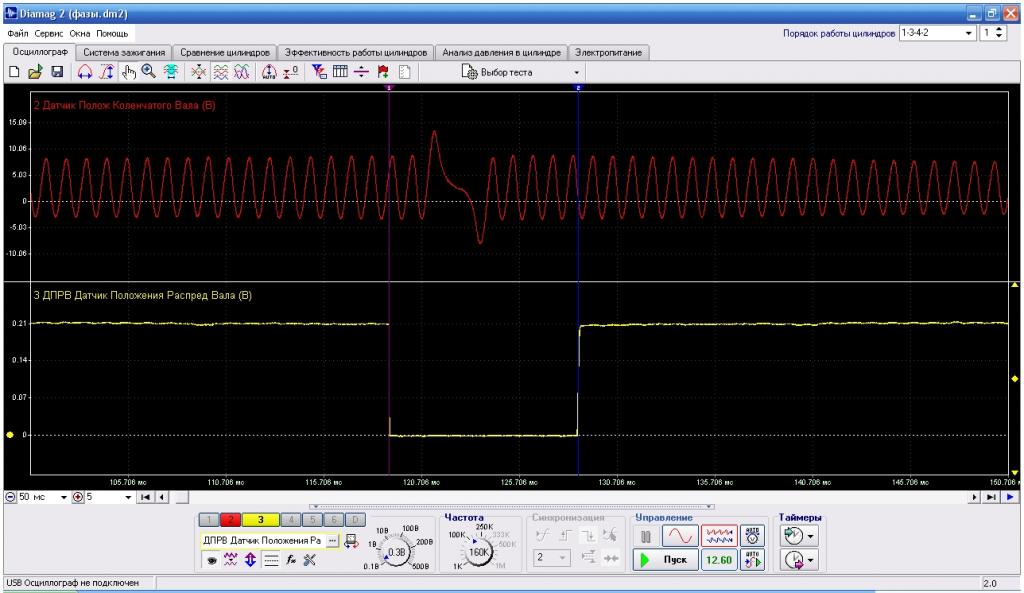Image resolution: width=1024 pixels, height=593 pixels.
Task: Zoom in time with plus icon
Action: click(x=78, y=497)
